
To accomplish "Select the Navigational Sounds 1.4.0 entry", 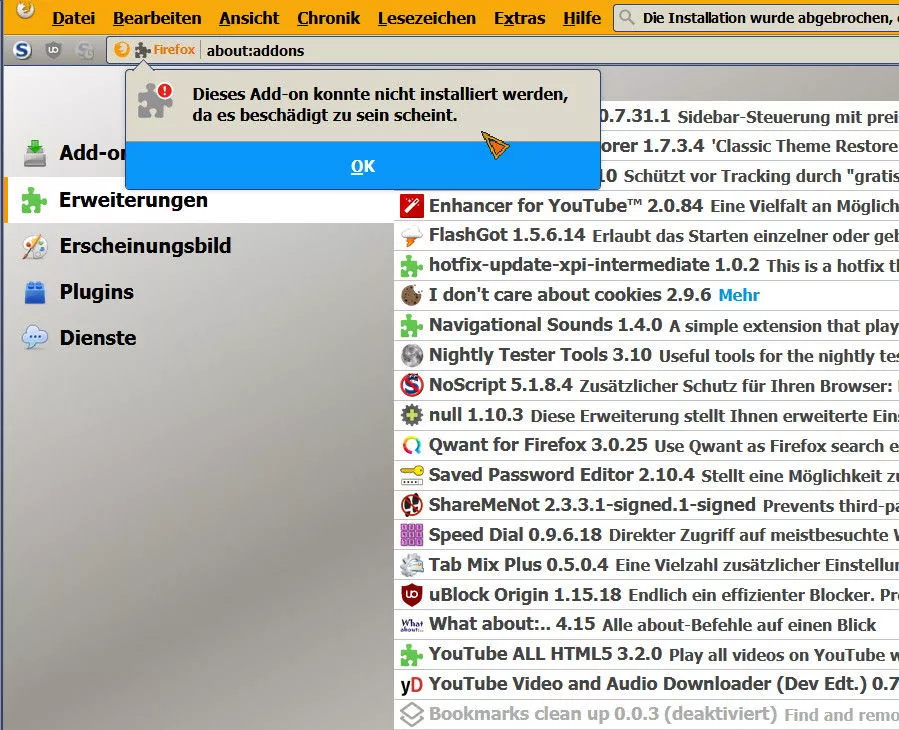I will coord(647,326).
